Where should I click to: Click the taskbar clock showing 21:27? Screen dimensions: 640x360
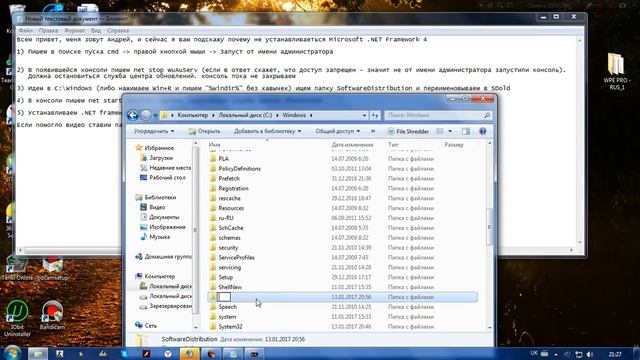[615, 354]
